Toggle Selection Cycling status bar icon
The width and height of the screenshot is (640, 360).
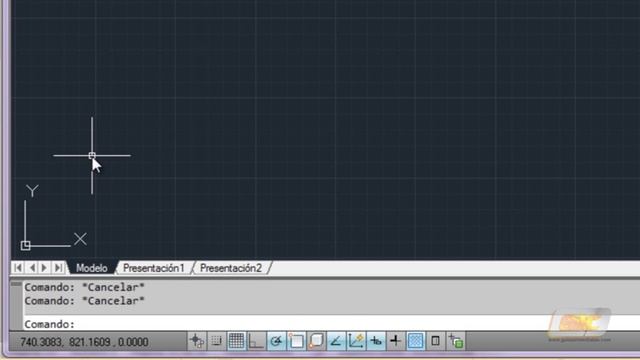pos(456,341)
